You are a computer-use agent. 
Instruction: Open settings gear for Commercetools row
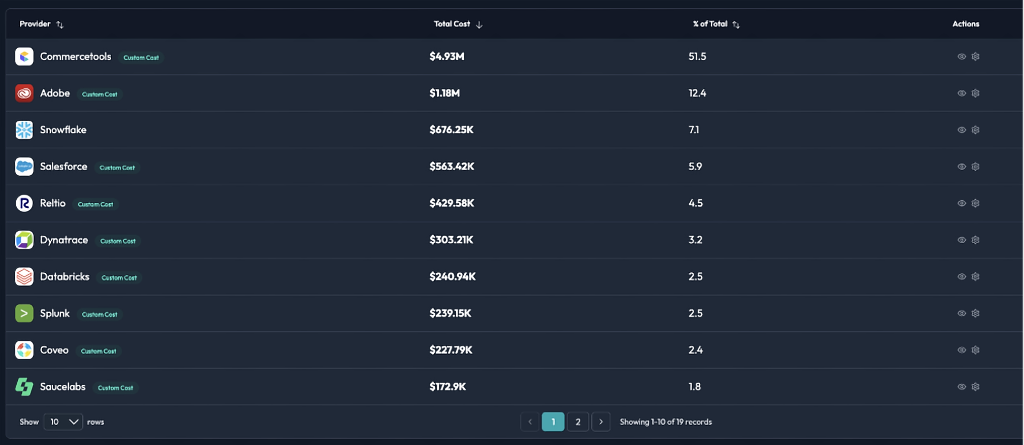[x=976, y=57]
